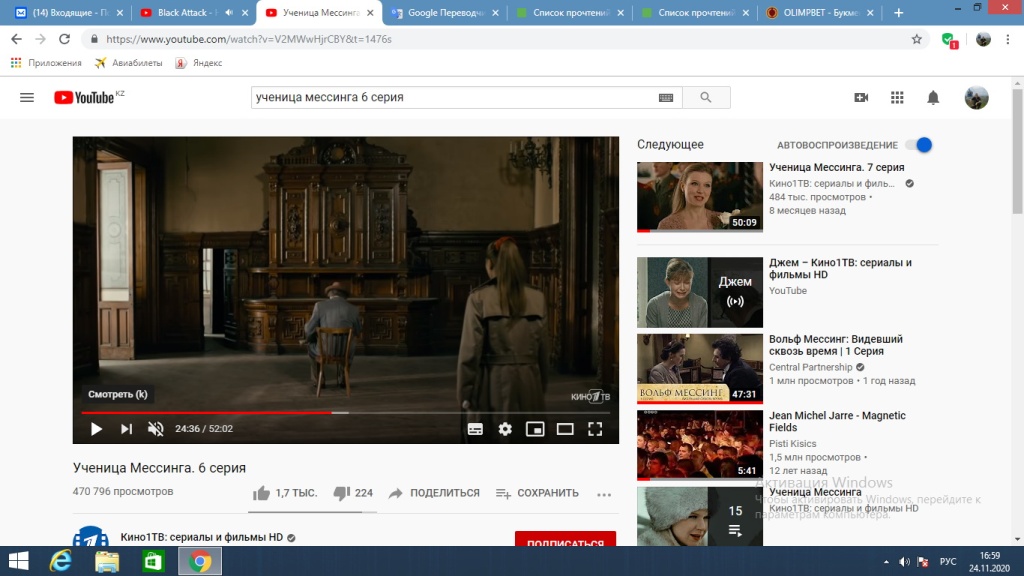Open Jean Michel Jarre Magnetic Fields thumbnail
Image resolution: width=1024 pixels, height=576 pixels.
click(699, 445)
